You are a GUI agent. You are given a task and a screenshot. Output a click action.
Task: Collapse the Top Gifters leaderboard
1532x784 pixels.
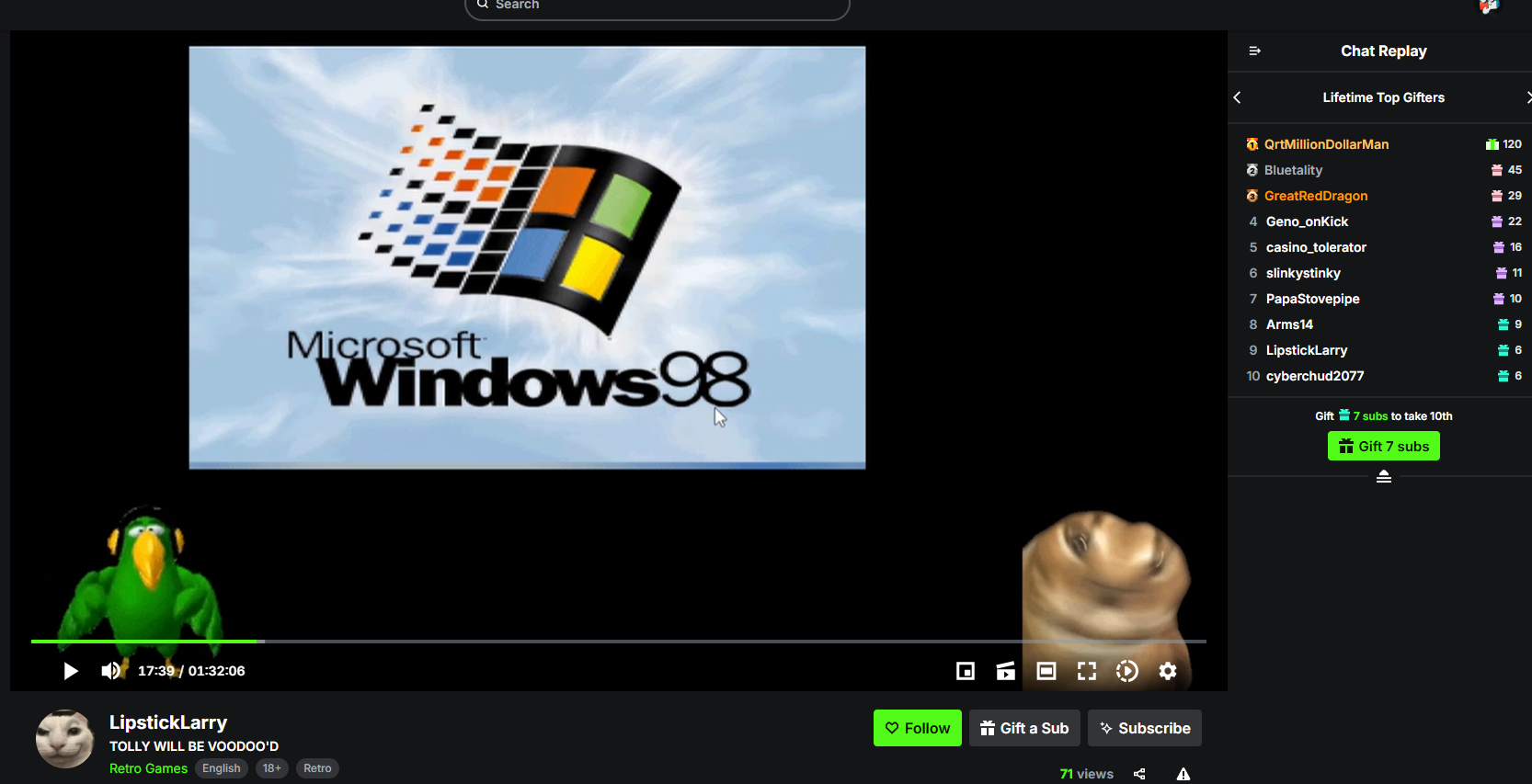click(1384, 476)
